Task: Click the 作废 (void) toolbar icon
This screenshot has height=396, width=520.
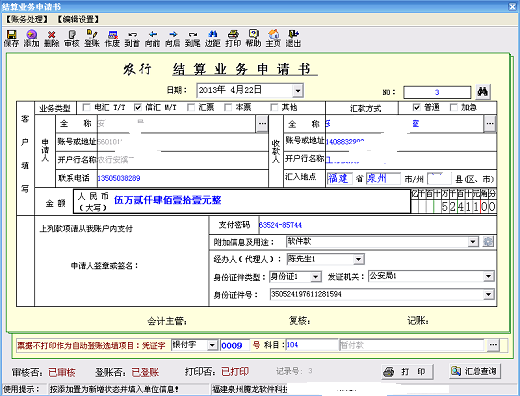Action: (112, 38)
